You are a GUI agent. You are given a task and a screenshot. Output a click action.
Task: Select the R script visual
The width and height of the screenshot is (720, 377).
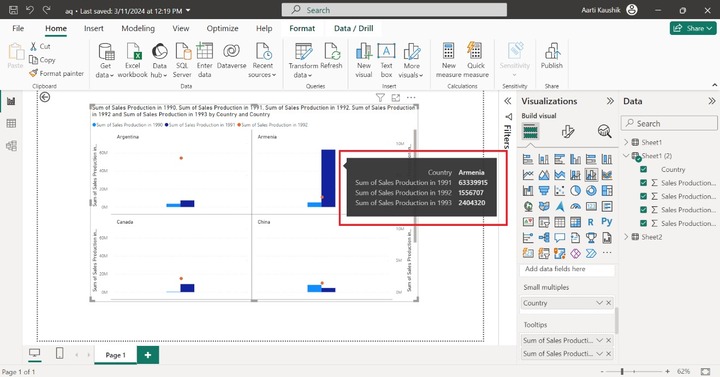[591, 222]
